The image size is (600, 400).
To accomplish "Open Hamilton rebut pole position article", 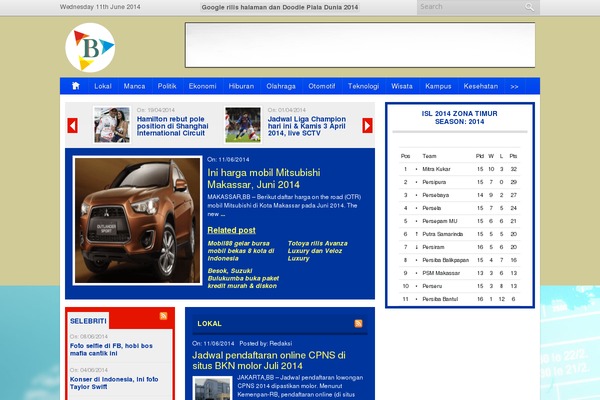I will coord(173,126).
